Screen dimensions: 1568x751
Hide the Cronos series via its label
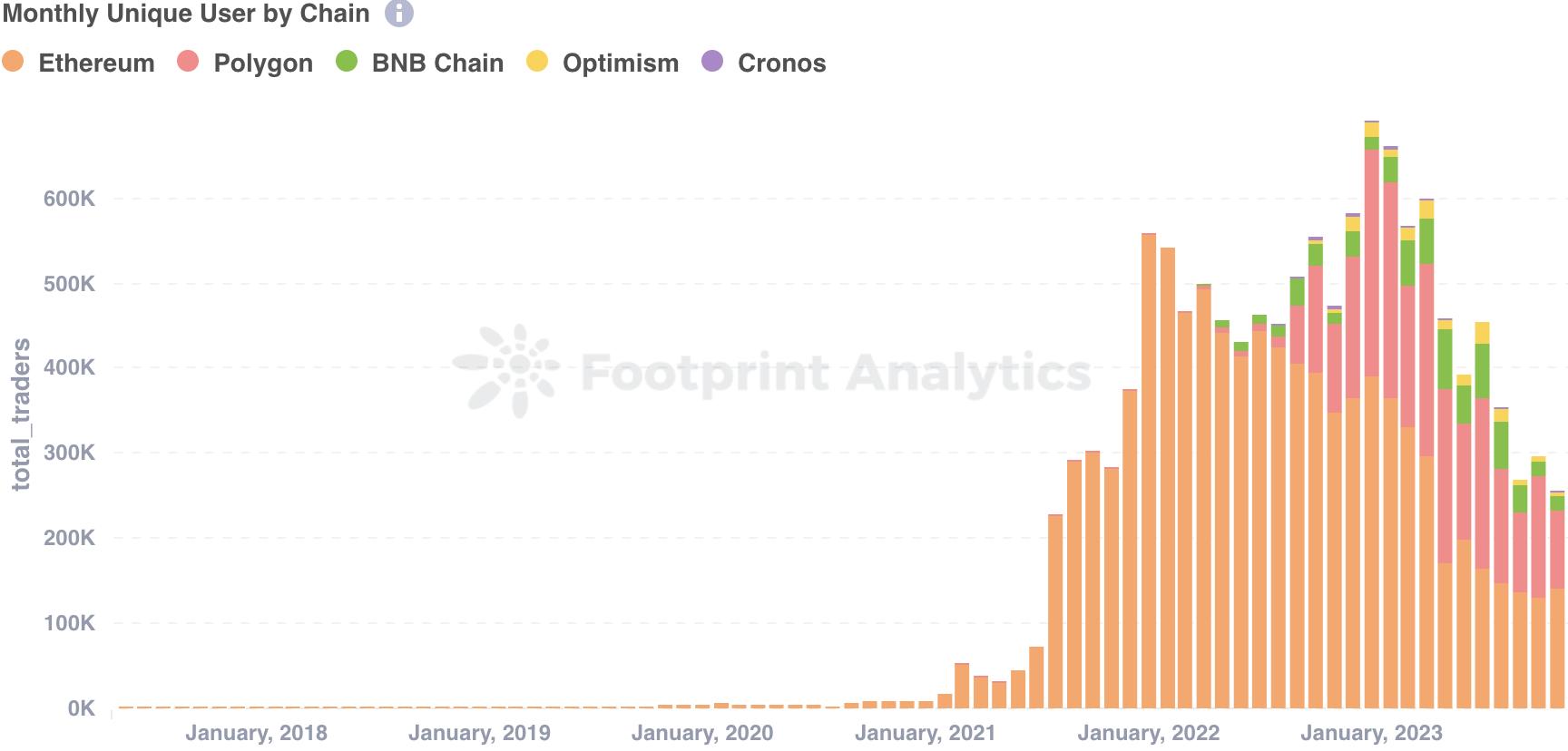coord(781,63)
